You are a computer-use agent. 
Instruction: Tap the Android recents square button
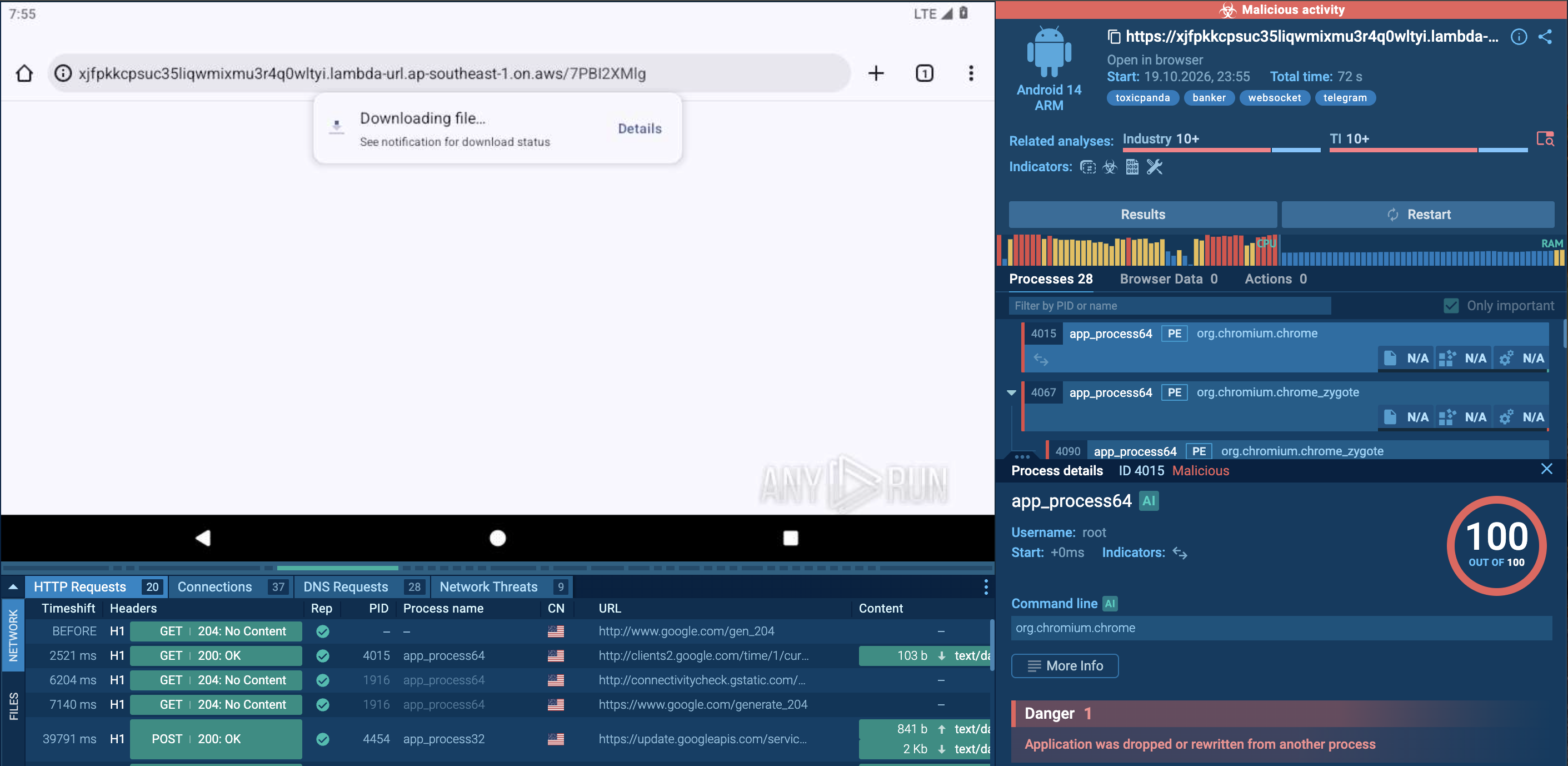click(790, 538)
